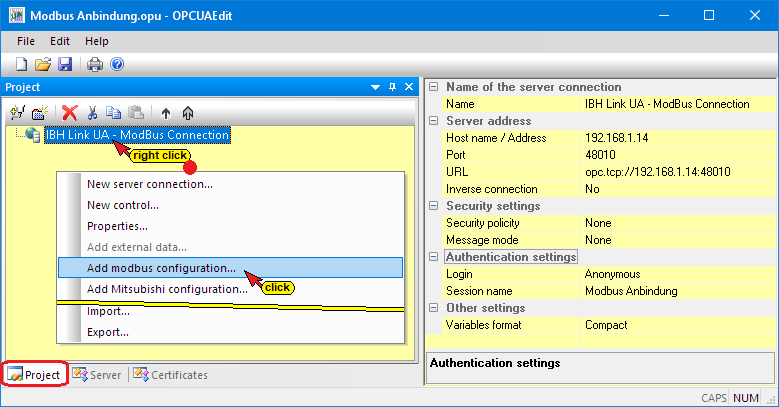
Task: Copy selection with the copy icon
Action: click(x=114, y=113)
